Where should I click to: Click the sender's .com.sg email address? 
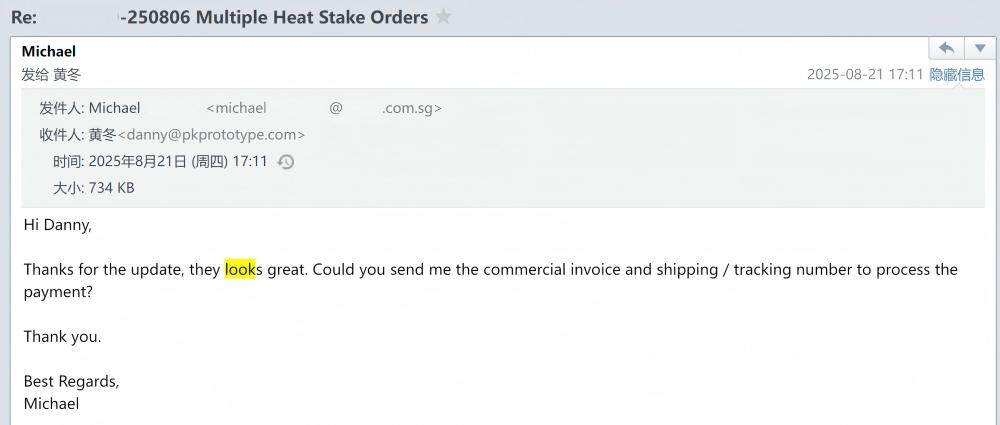pos(324,108)
